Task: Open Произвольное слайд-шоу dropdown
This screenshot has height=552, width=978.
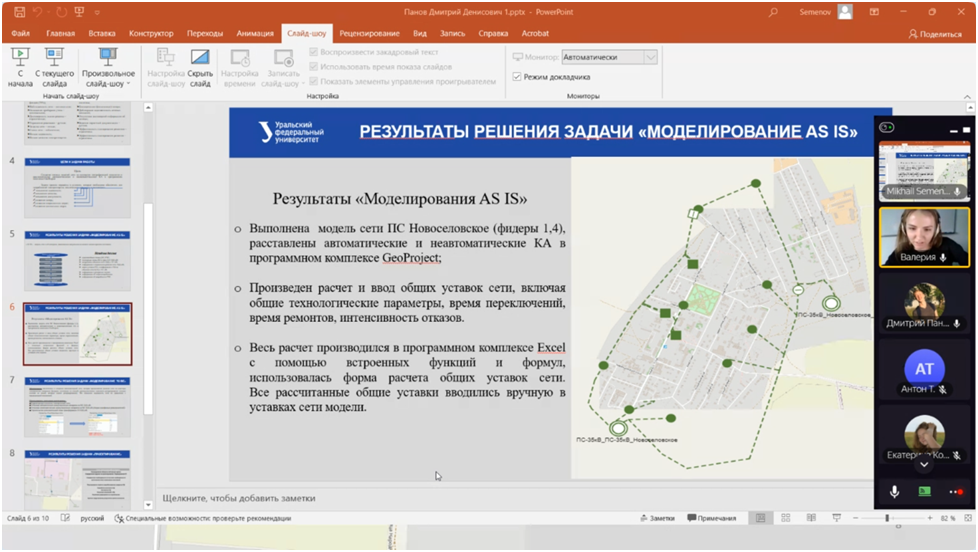Action: pyautogui.click(x=108, y=67)
